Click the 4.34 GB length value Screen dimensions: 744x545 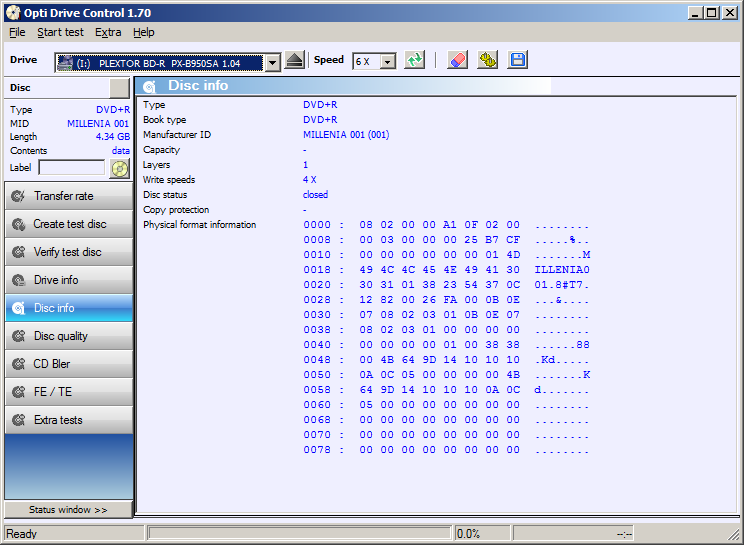click(x=112, y=137)
